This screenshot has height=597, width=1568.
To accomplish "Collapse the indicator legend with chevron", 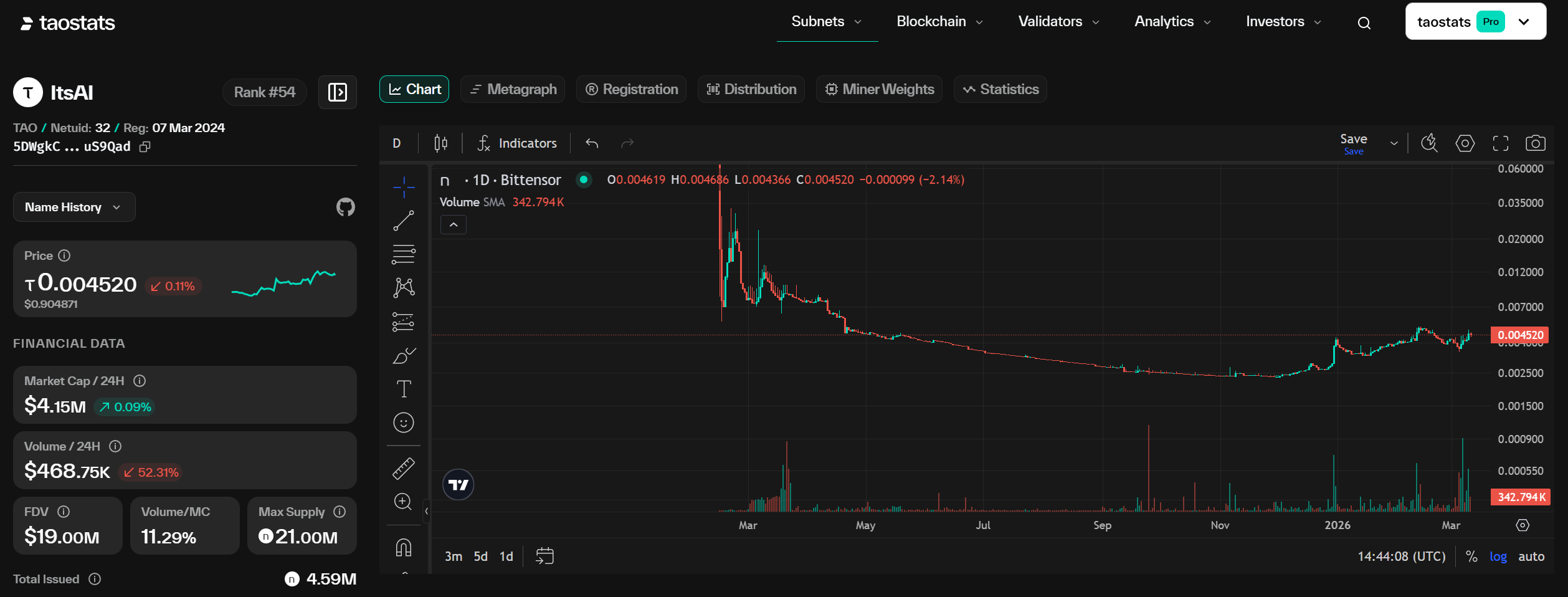I will (454, 224).
